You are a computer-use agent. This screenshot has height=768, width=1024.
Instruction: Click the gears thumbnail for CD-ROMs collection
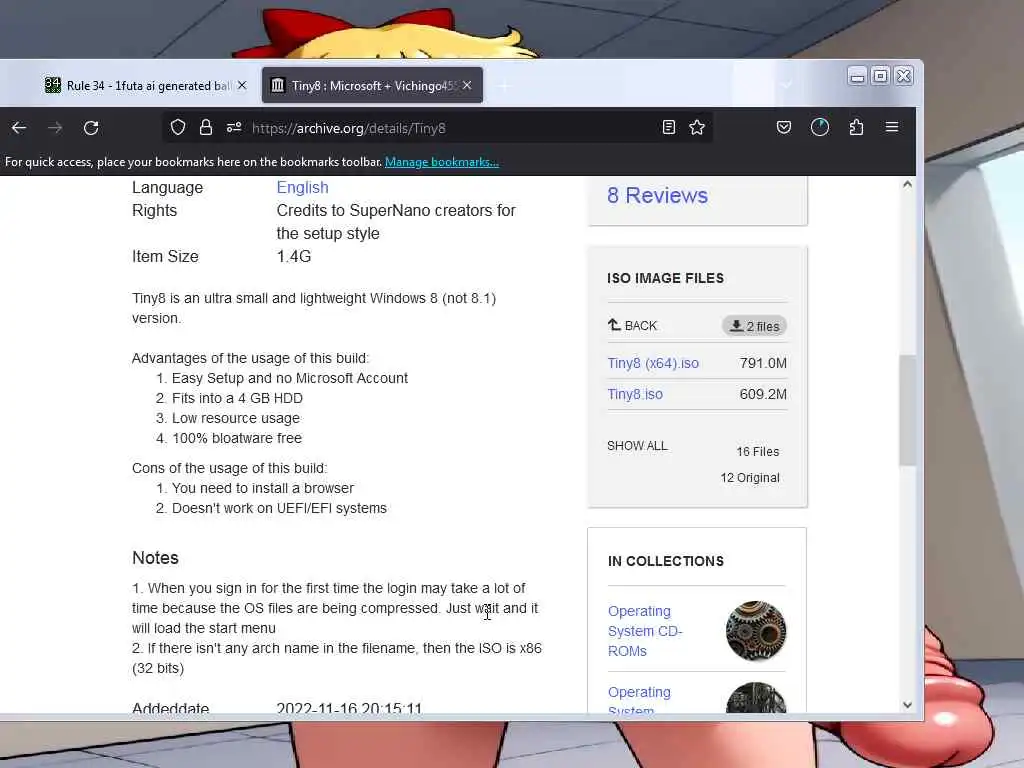click(756, 631)
